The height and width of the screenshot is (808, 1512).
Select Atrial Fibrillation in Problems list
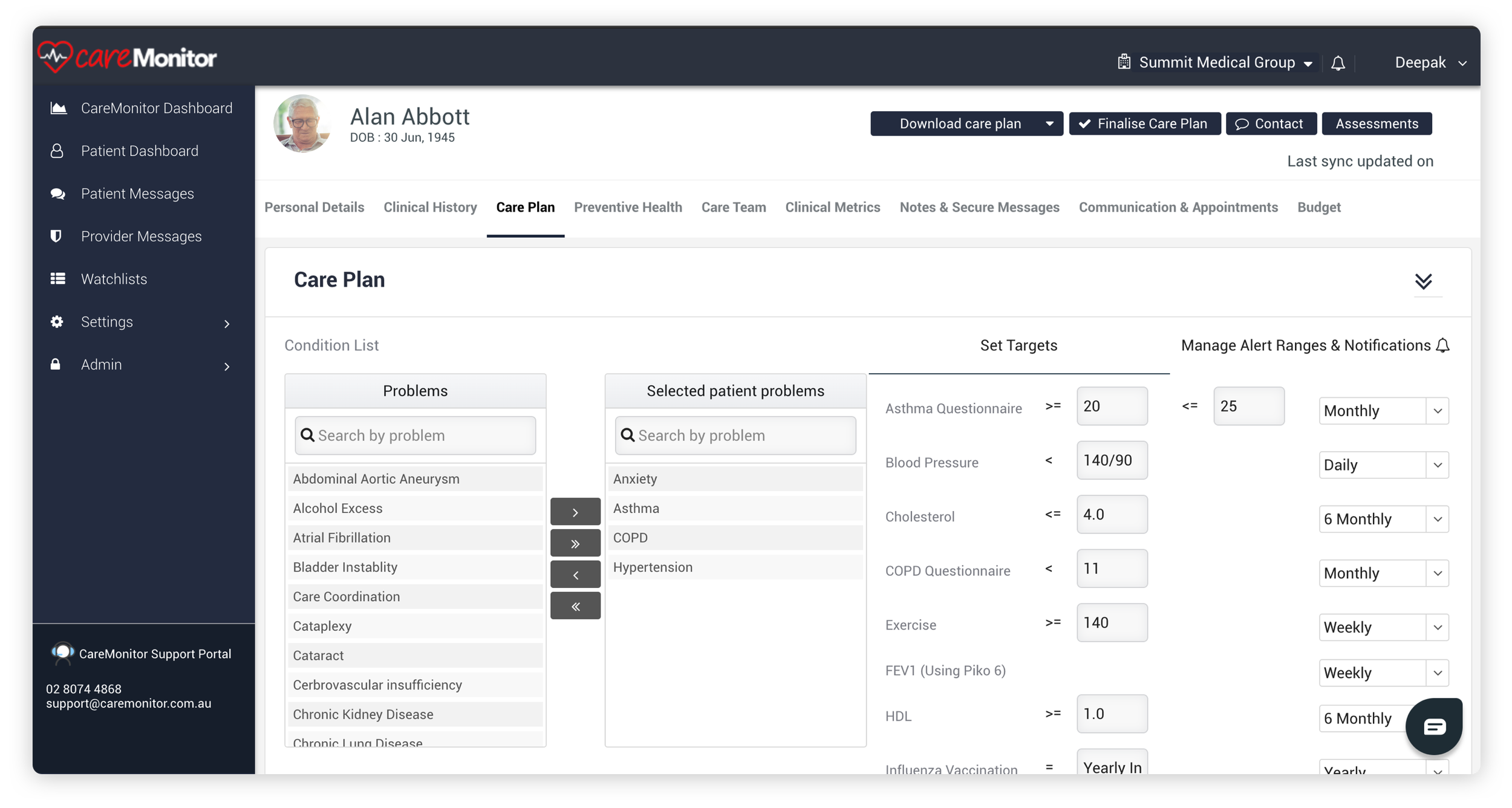pyautogui.click(x=415, y=537)
